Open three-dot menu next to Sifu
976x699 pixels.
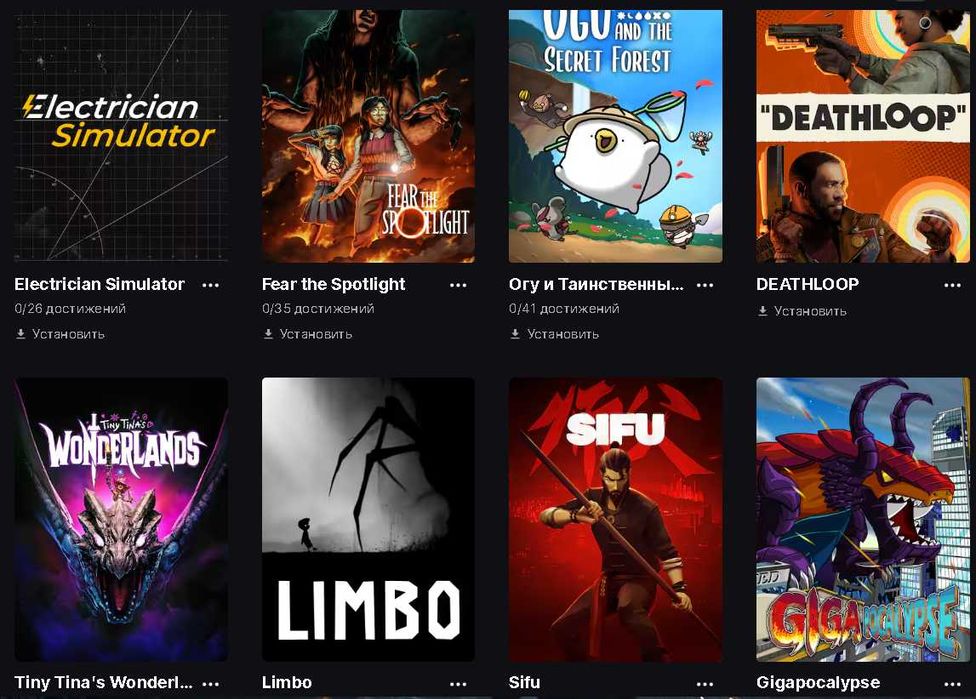[705, 683]
